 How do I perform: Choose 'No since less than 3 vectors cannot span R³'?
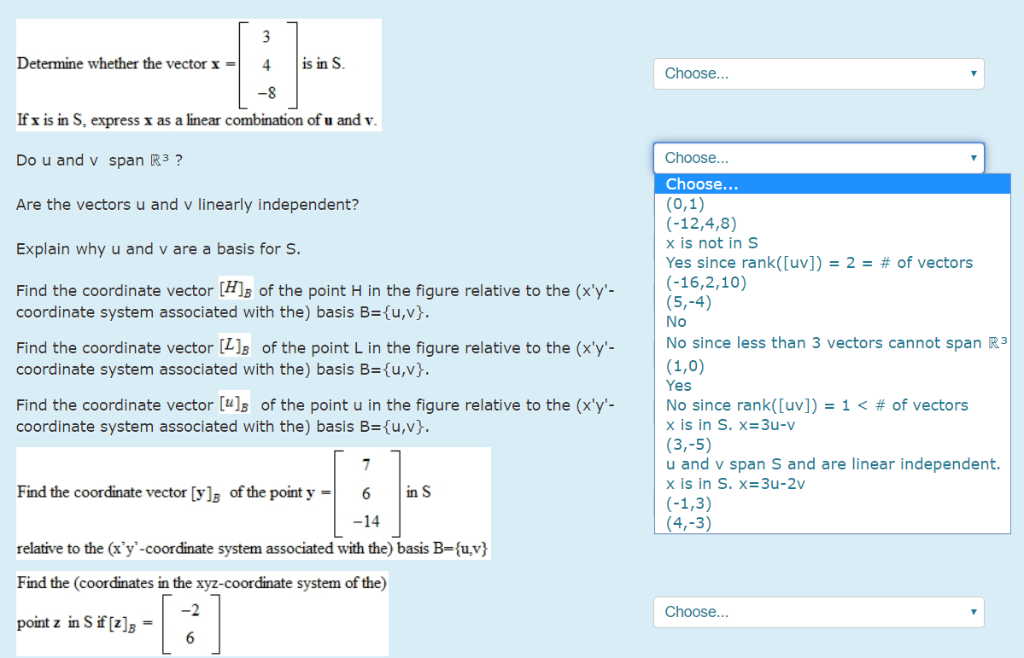click(x=834, y=343)
